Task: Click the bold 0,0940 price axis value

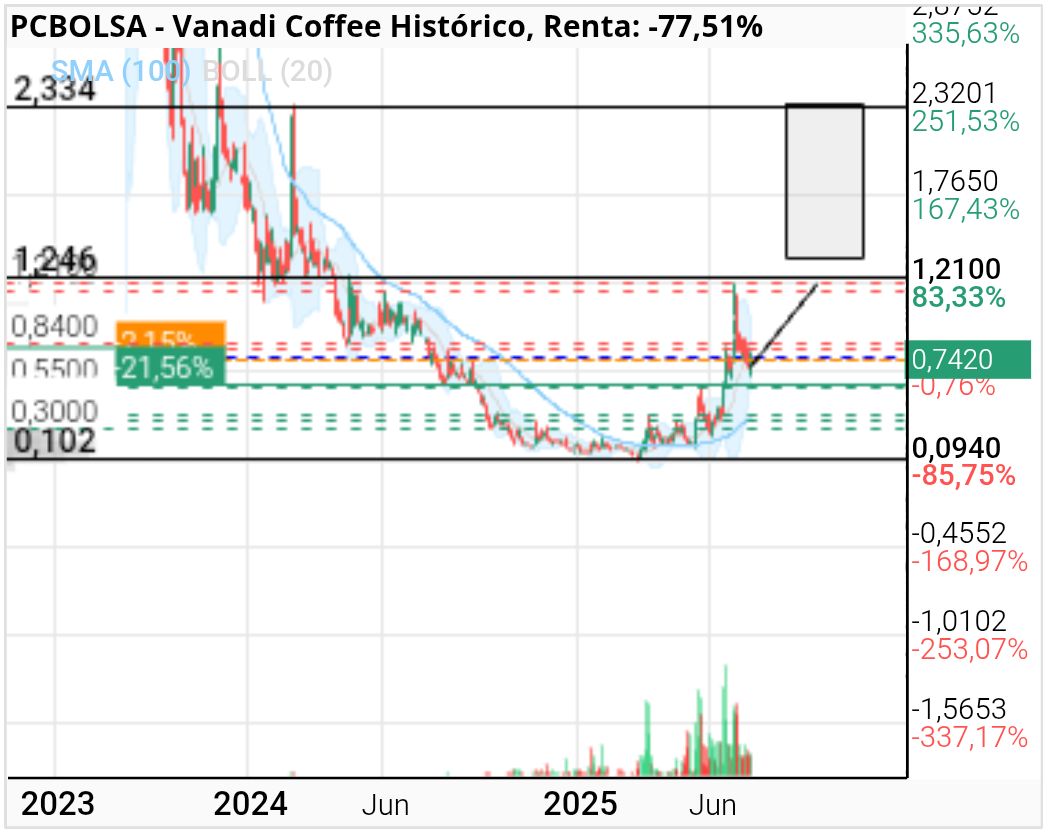Action: (956, 448)
